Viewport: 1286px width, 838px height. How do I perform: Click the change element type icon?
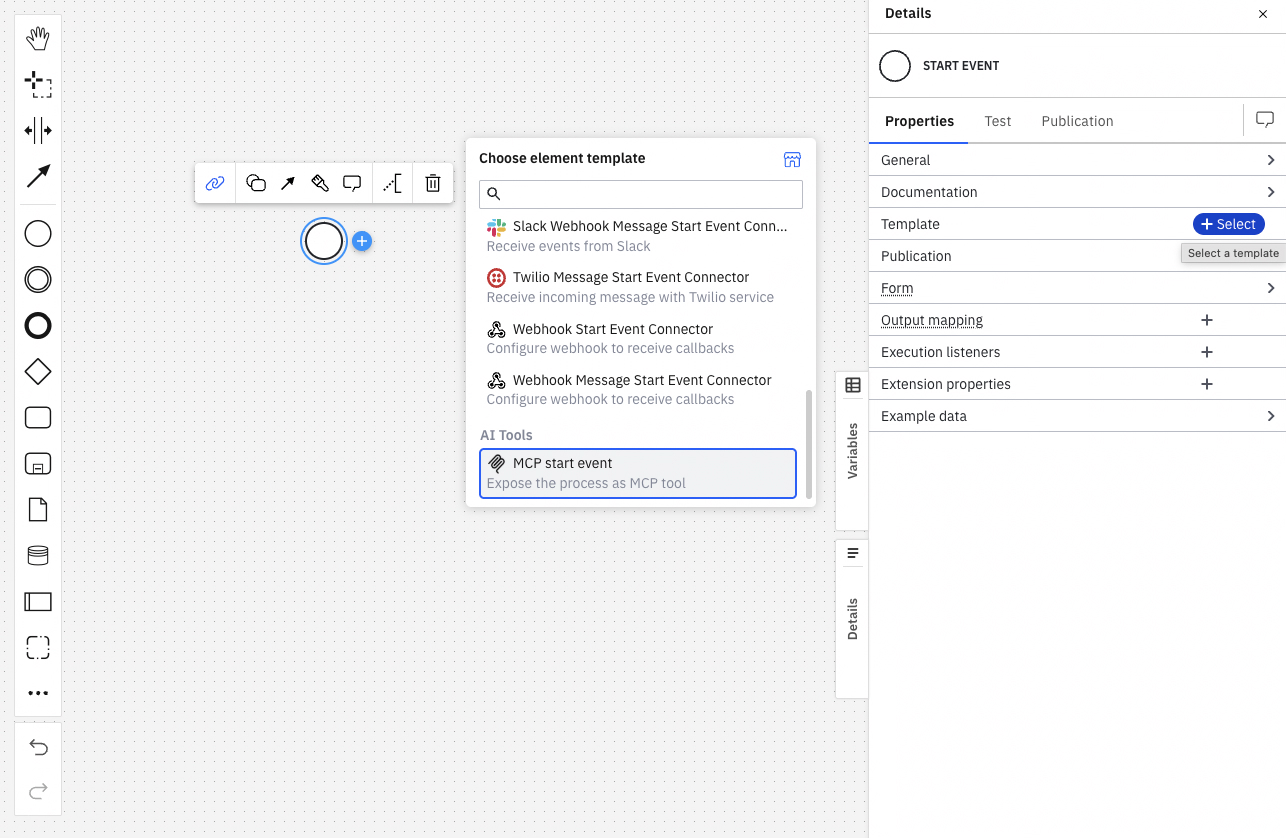256,183
